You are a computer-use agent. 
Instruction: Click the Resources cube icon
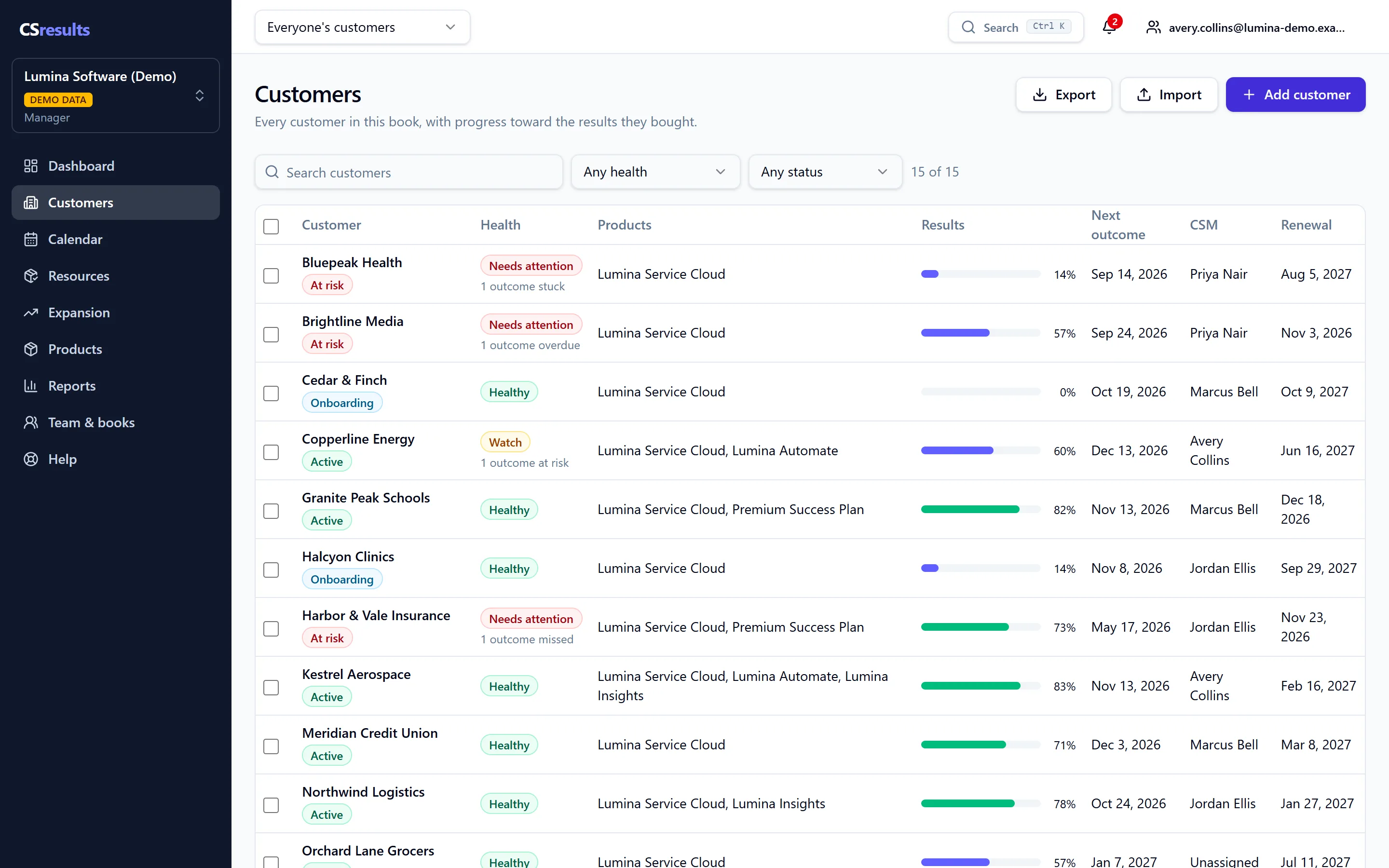point(31,276)
